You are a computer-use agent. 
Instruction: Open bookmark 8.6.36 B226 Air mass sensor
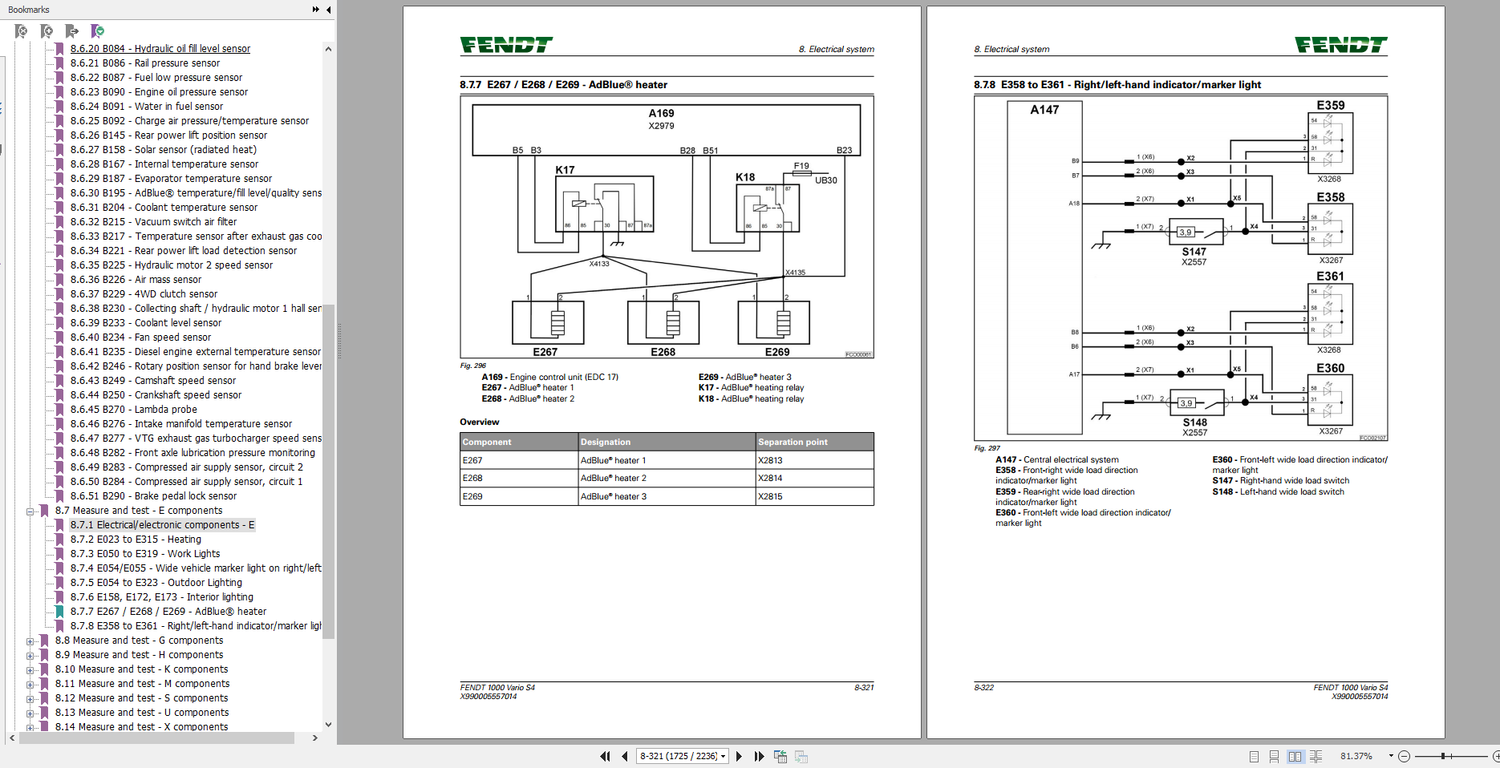136,280
